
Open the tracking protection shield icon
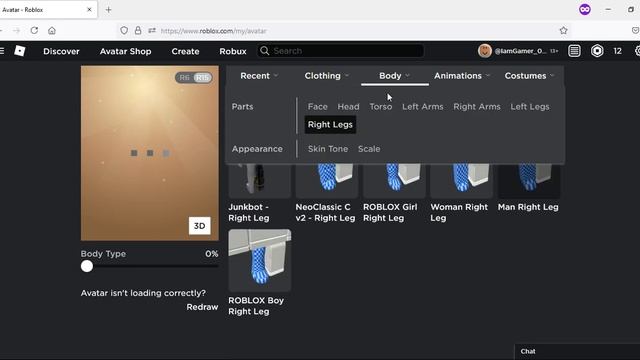[x=124, y=31]
